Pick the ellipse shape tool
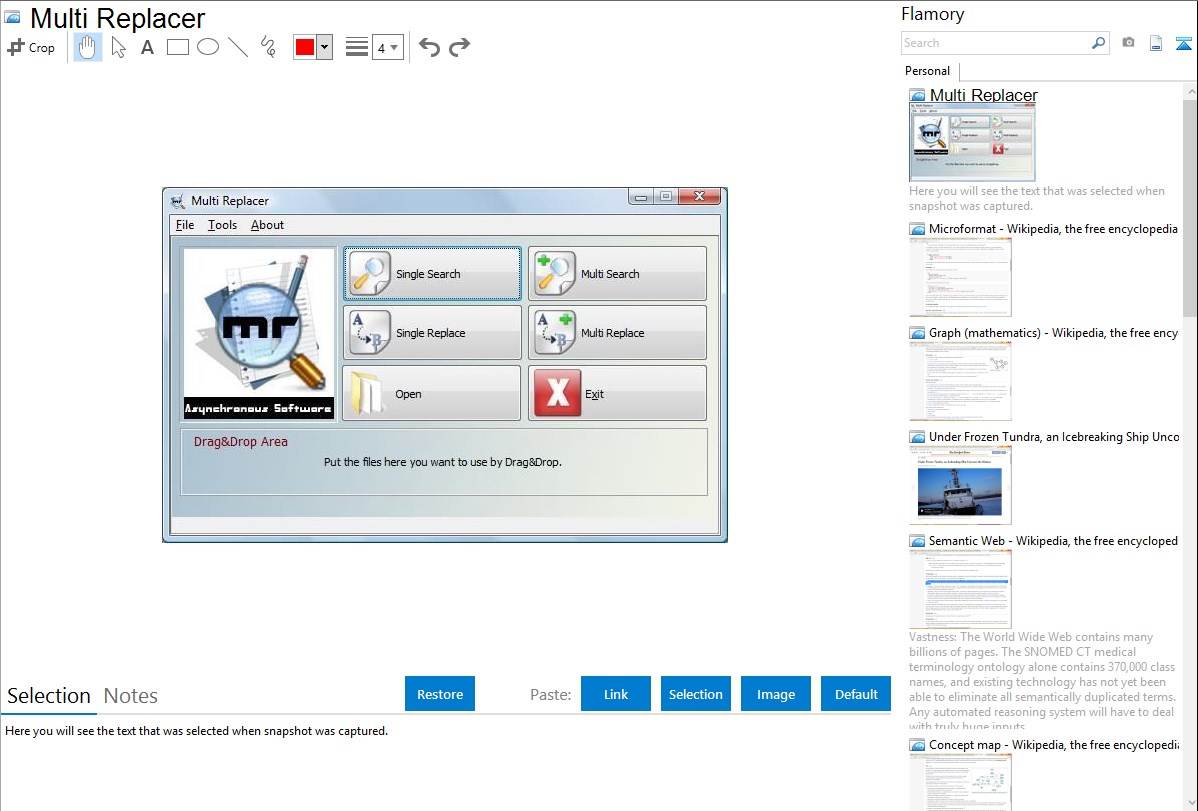 coord(208,47)
